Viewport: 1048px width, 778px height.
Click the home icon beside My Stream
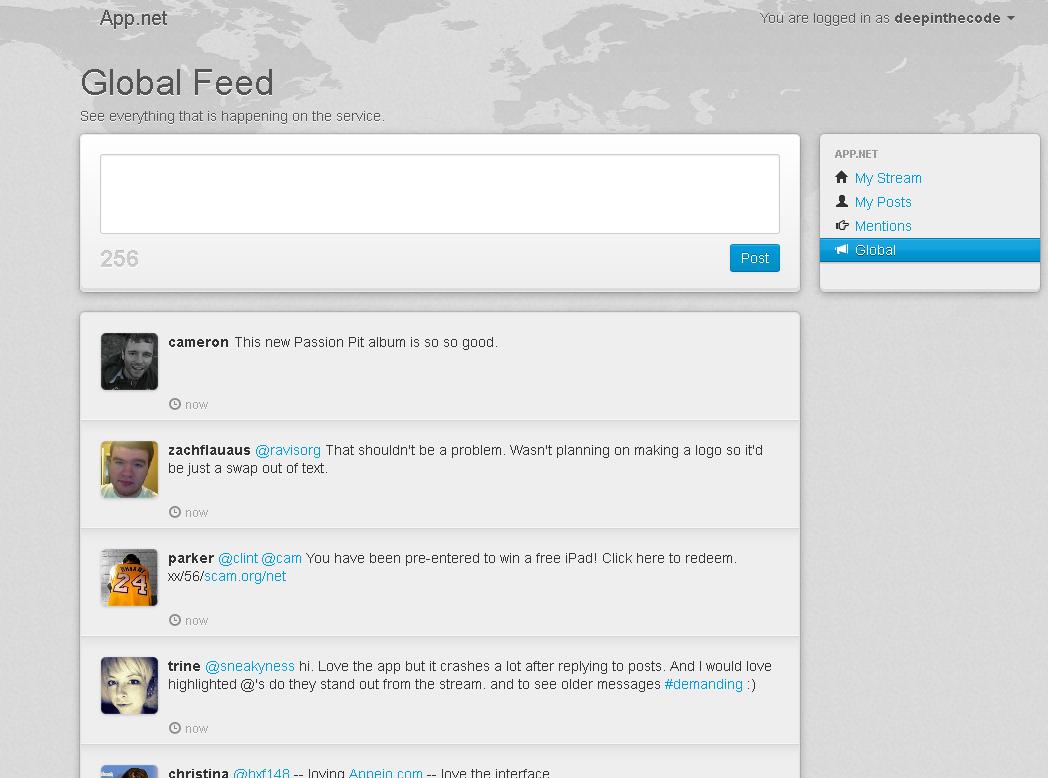[841, 177]
